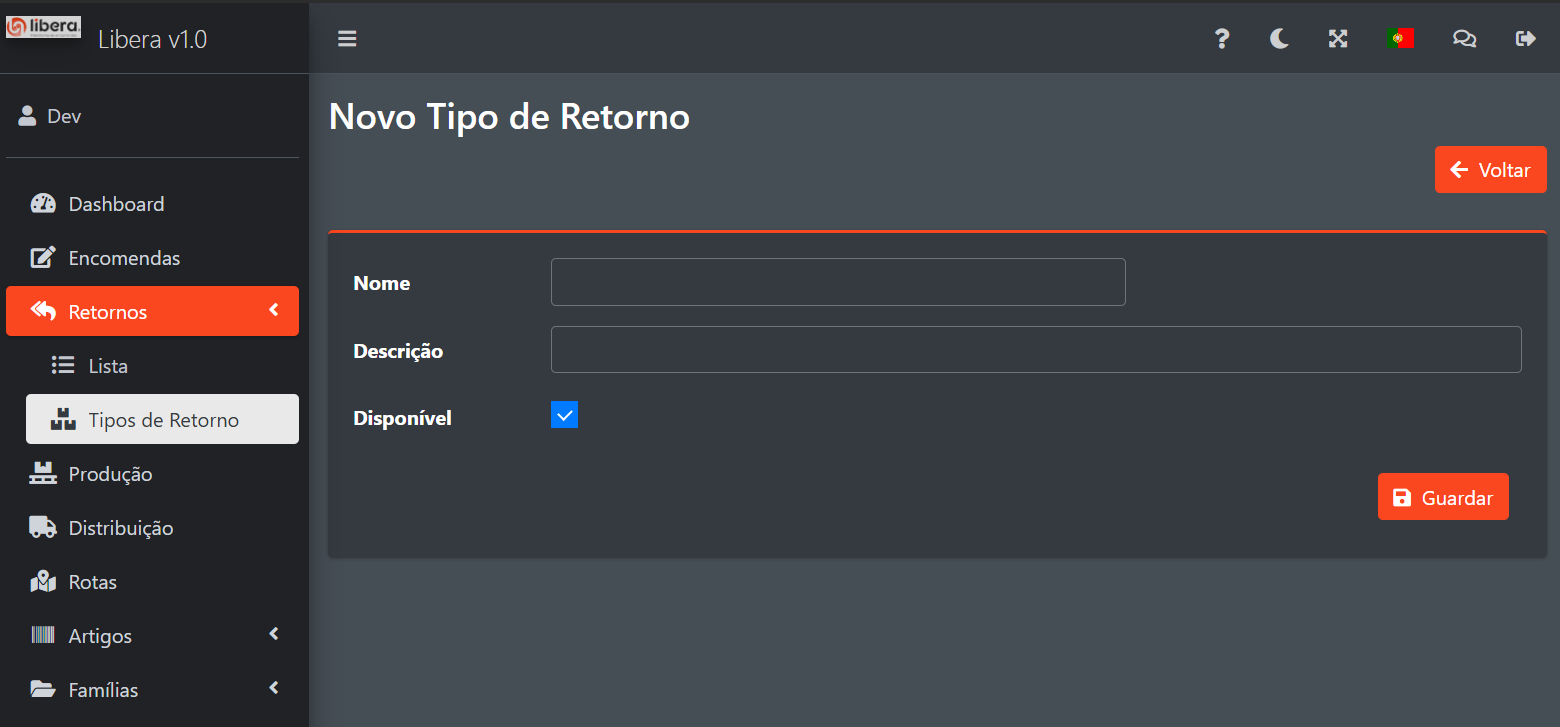Click the Dev user profile icon
The height and width of the screenshot is (727, 1560).
28,116
